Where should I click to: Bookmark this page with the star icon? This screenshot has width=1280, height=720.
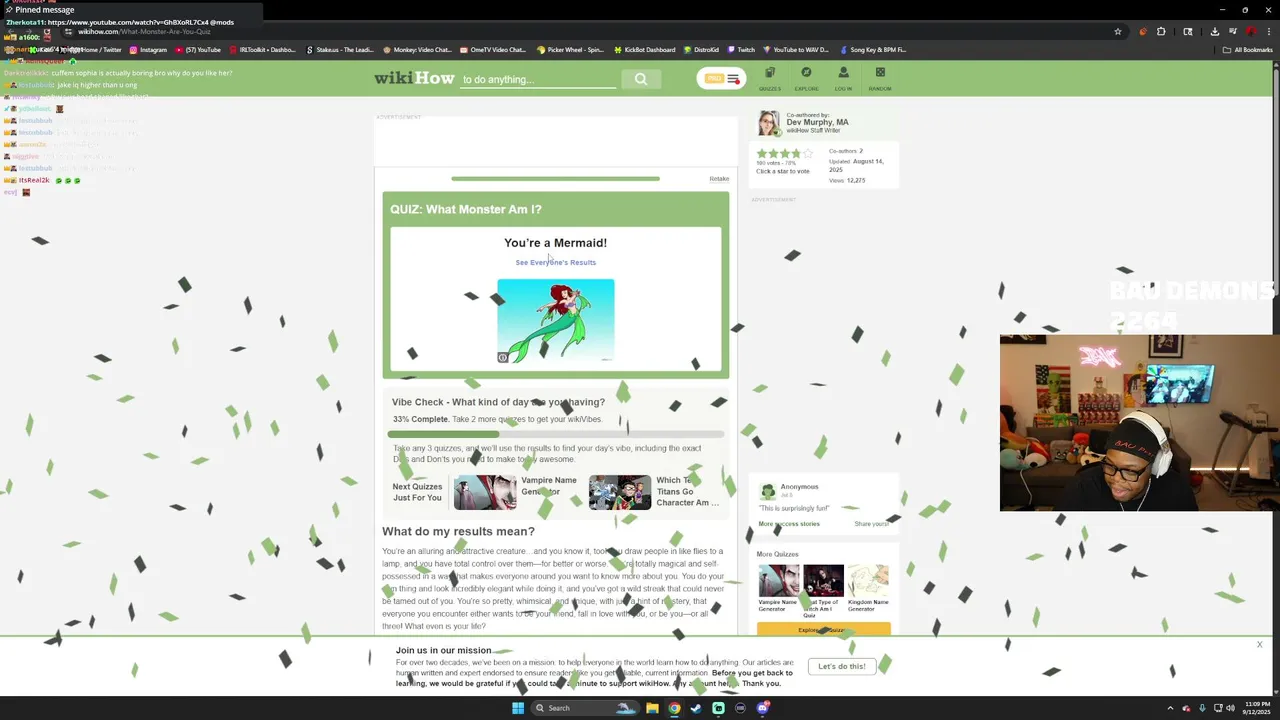[x=1118, y=31]
